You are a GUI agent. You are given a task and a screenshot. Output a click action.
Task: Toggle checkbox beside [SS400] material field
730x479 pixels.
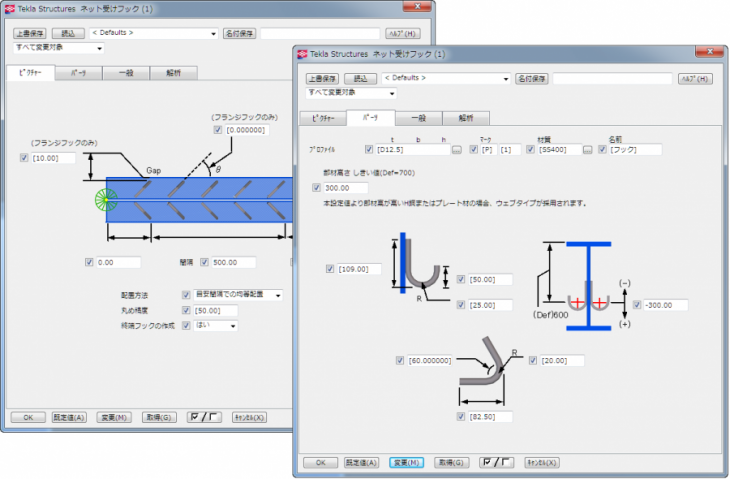coord(530,149)
